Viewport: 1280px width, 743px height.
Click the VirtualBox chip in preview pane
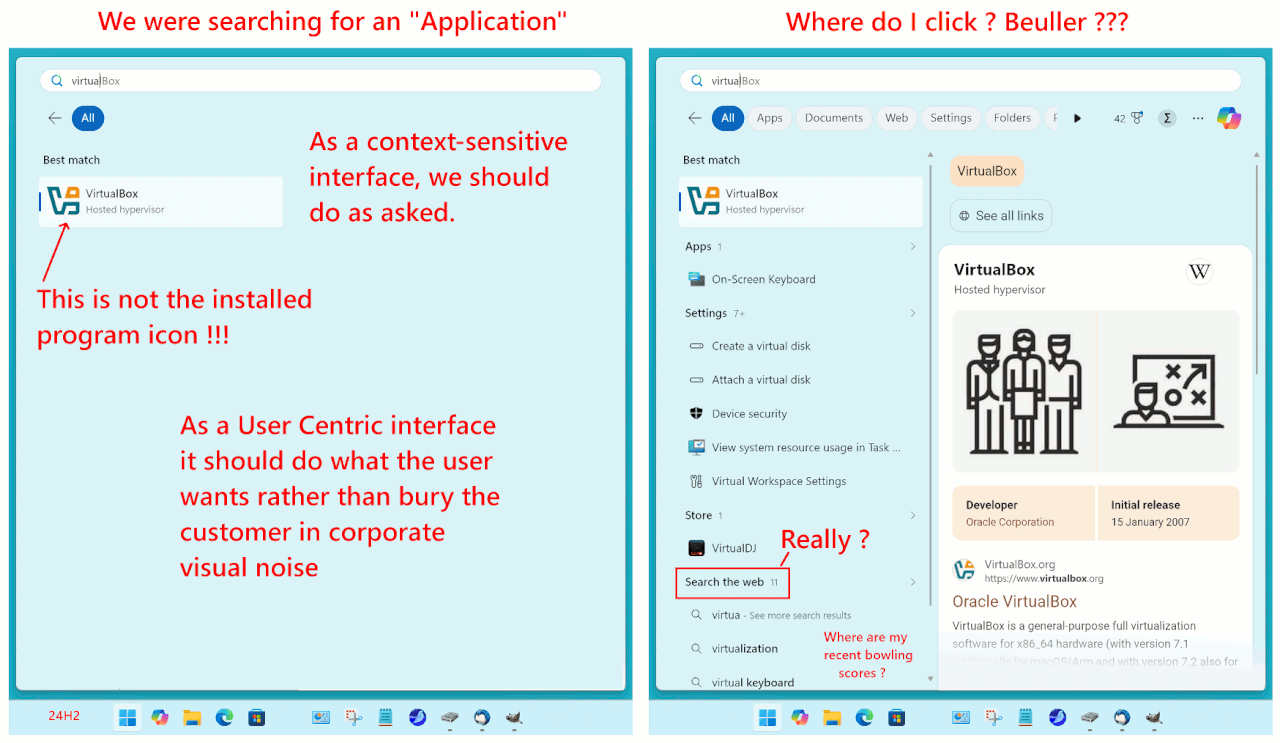coord(987,171)
